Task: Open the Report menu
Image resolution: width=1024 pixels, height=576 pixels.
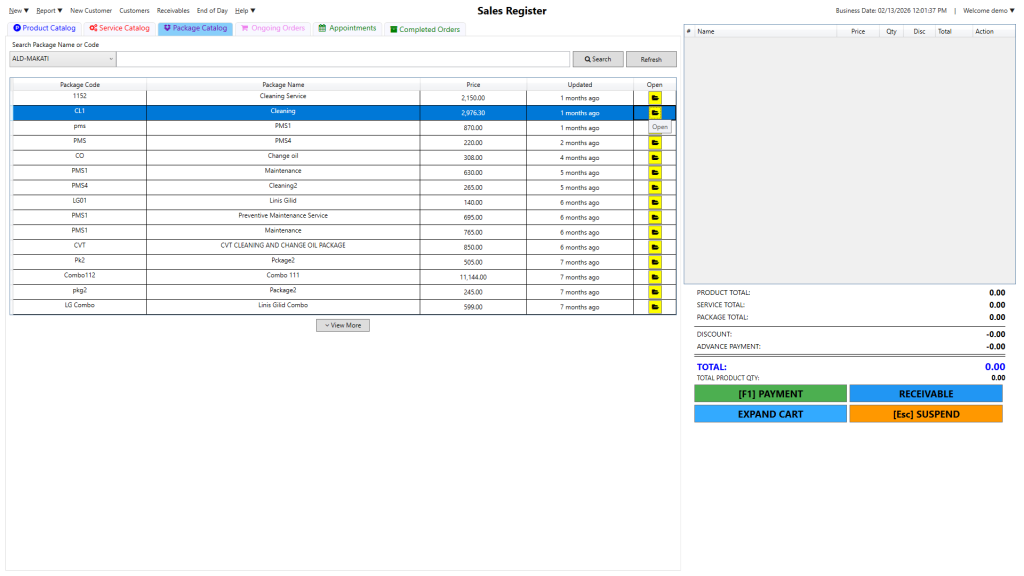Action: pos(47,10)
